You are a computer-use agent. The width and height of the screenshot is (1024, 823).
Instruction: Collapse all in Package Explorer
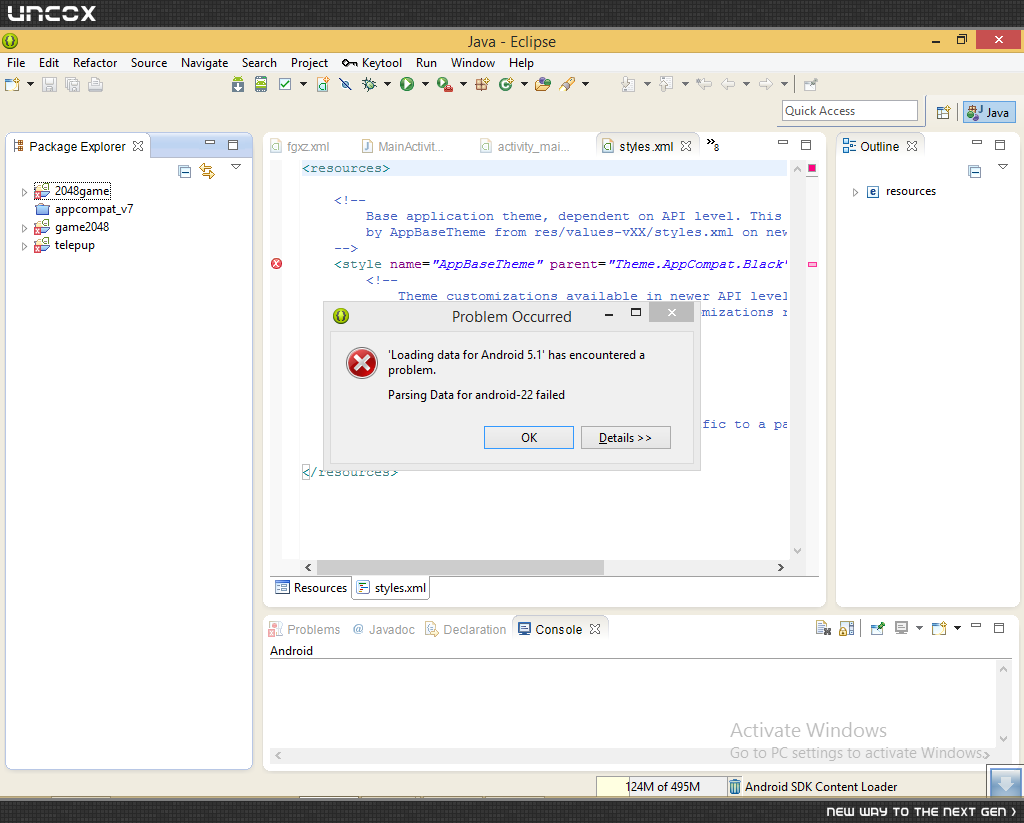pos(185,172)
